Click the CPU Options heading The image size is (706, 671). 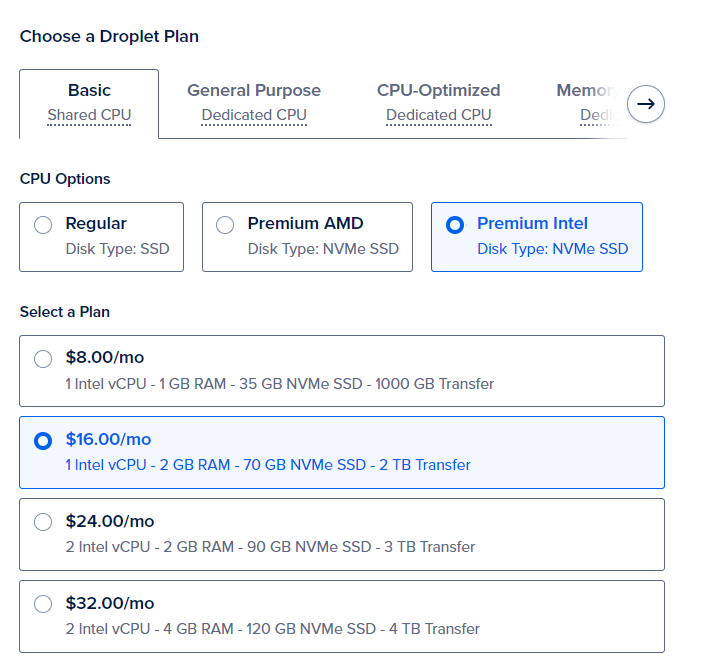tap(65, 179)
